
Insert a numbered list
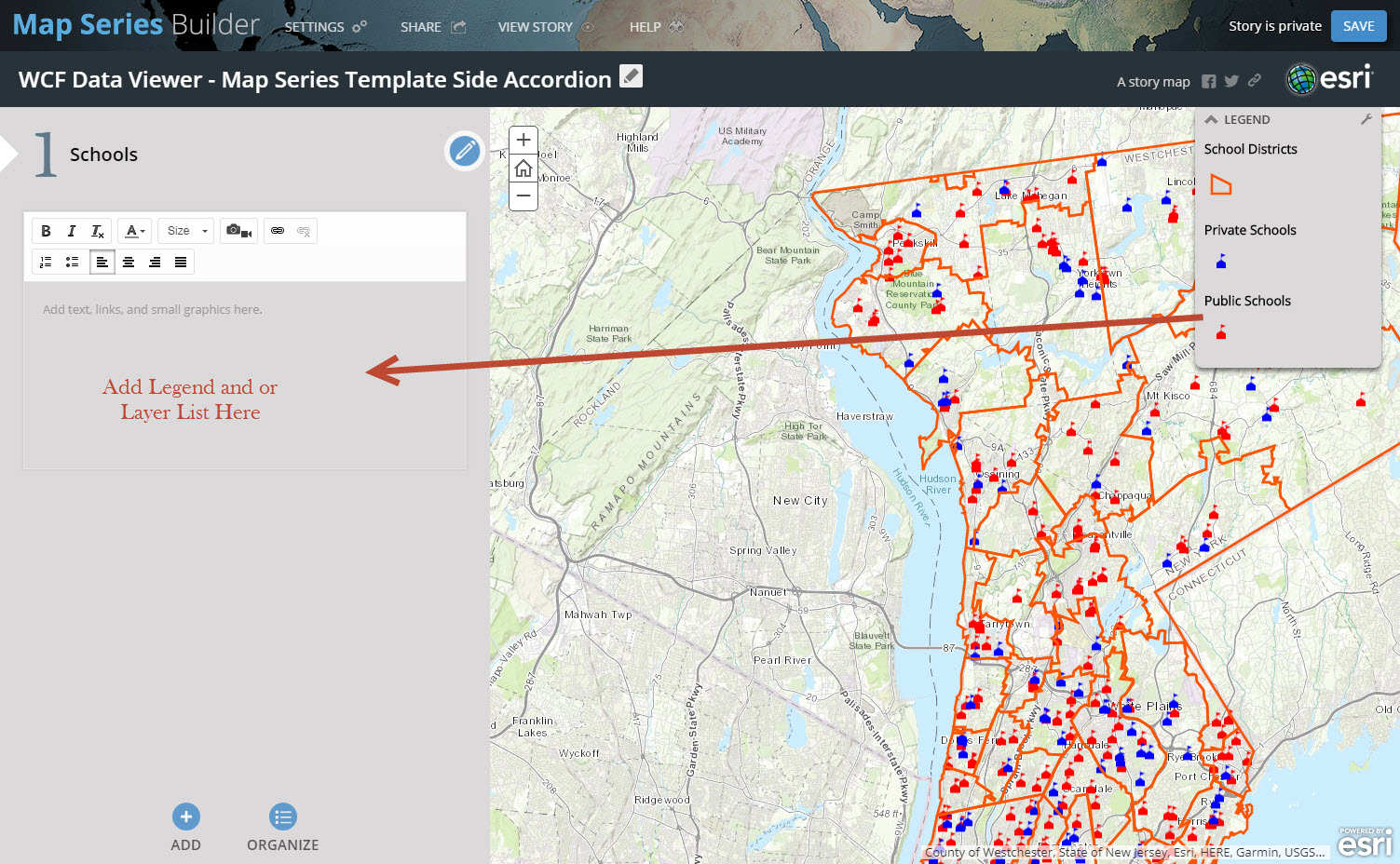(x=46, y=263)
